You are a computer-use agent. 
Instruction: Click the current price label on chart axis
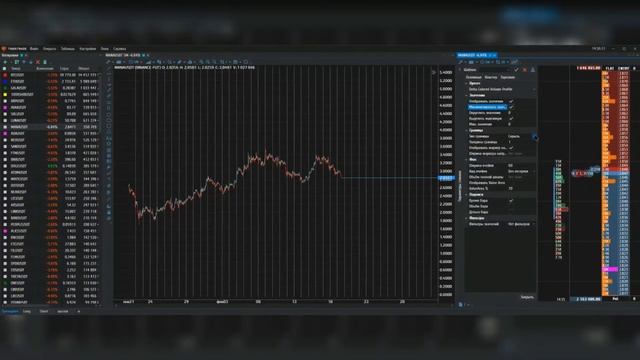point(446,178)
